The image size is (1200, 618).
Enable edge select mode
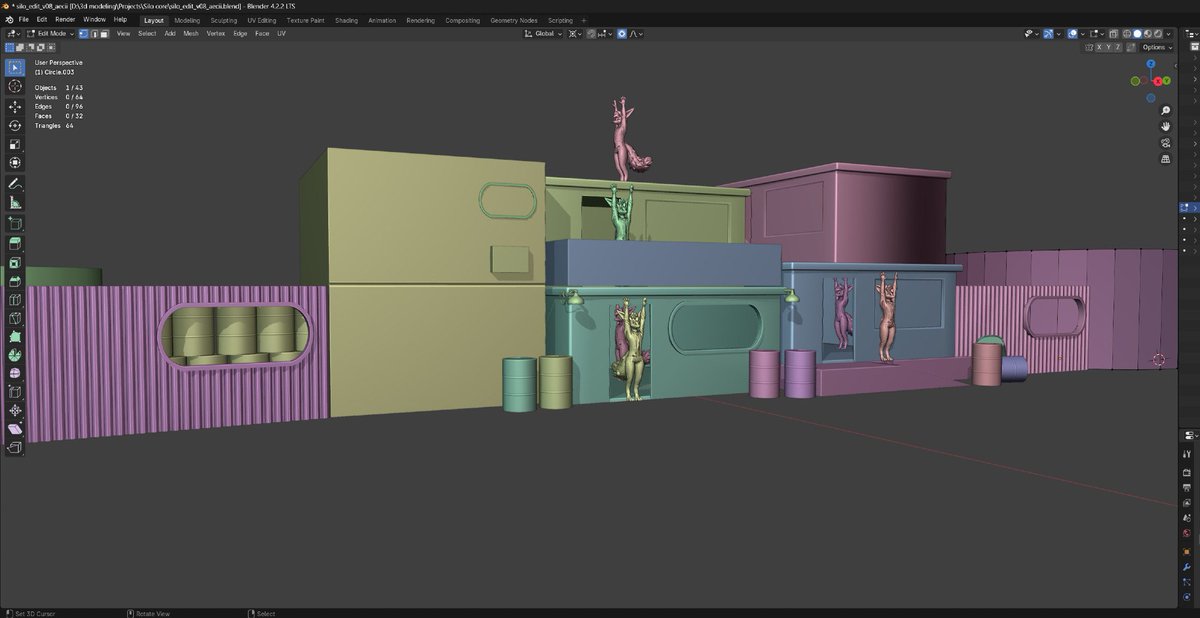coord(94,34)
